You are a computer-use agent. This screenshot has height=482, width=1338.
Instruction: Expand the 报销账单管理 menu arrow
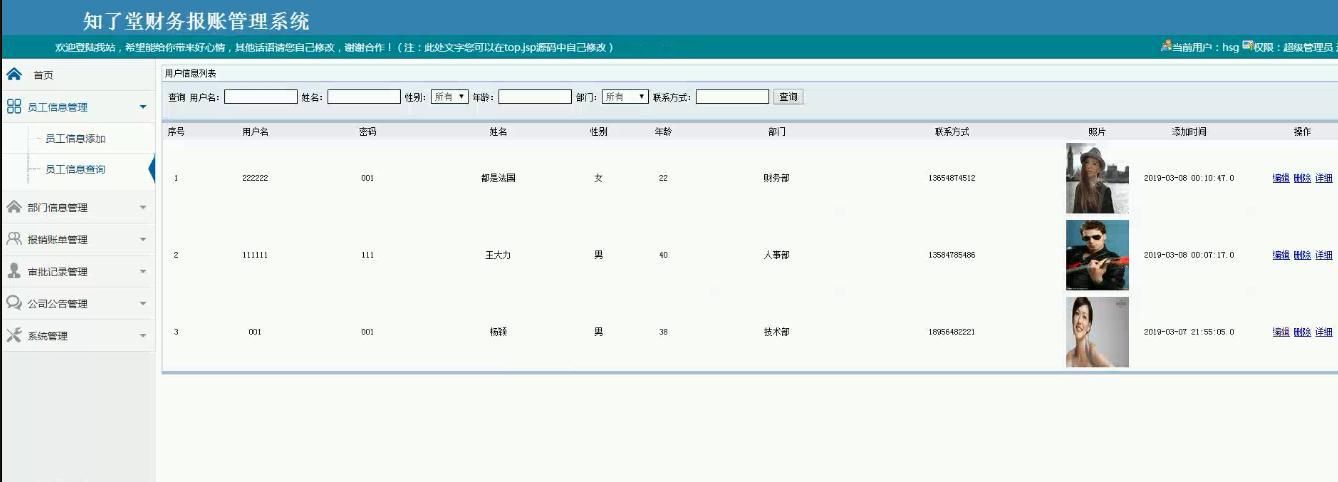tap(143, 240)
